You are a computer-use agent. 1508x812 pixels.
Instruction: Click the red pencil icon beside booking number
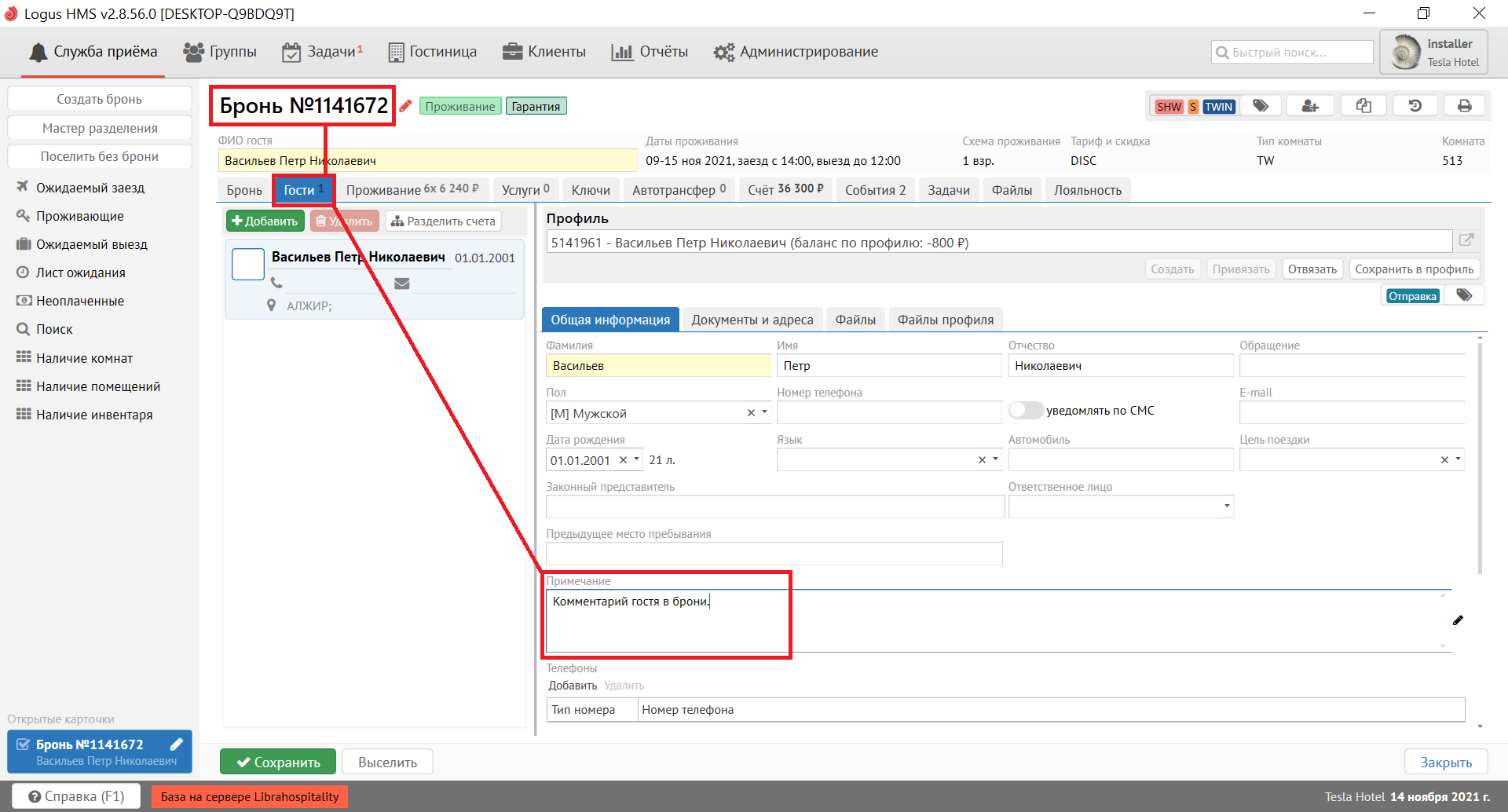pos(405,106)
